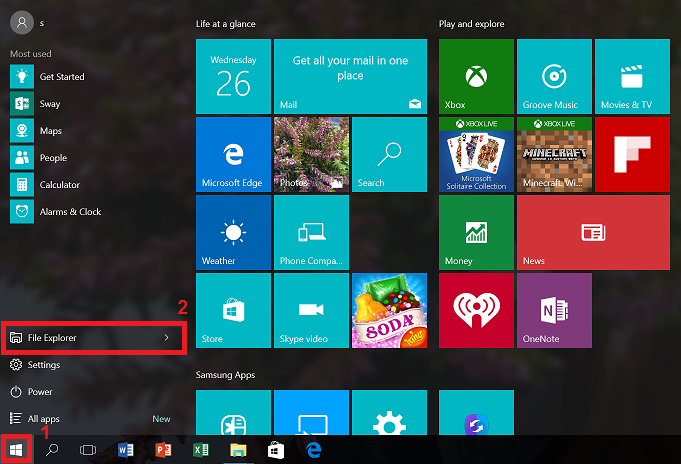Click the 'Life at a glance' group header
The height and width of the screenshot is (464, 681).
(x=225, y=24)
